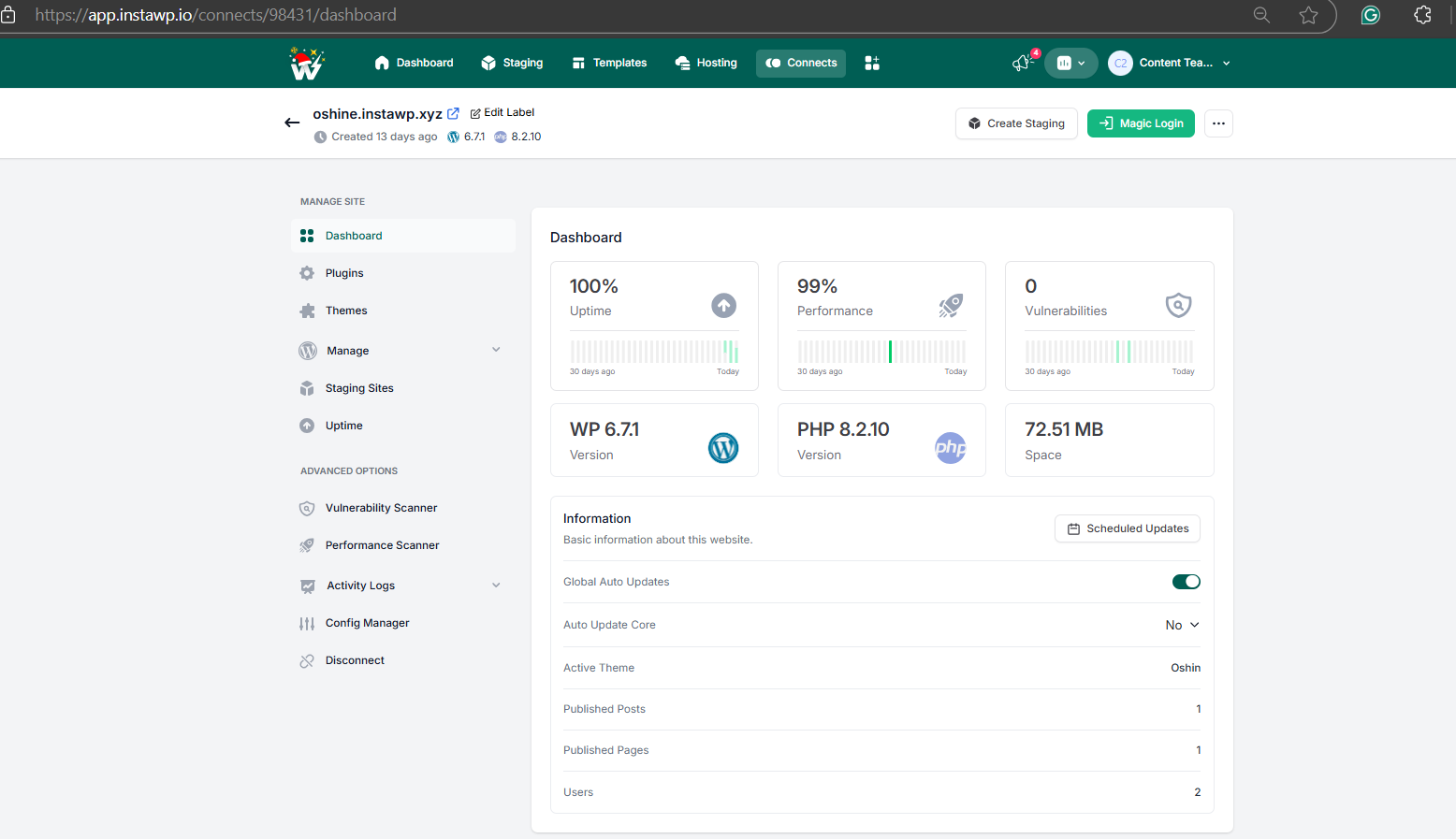Toggle Global Auto Updates switch off
Image resolution: width=1456 pixels, height=839 pixels.
1186,582
